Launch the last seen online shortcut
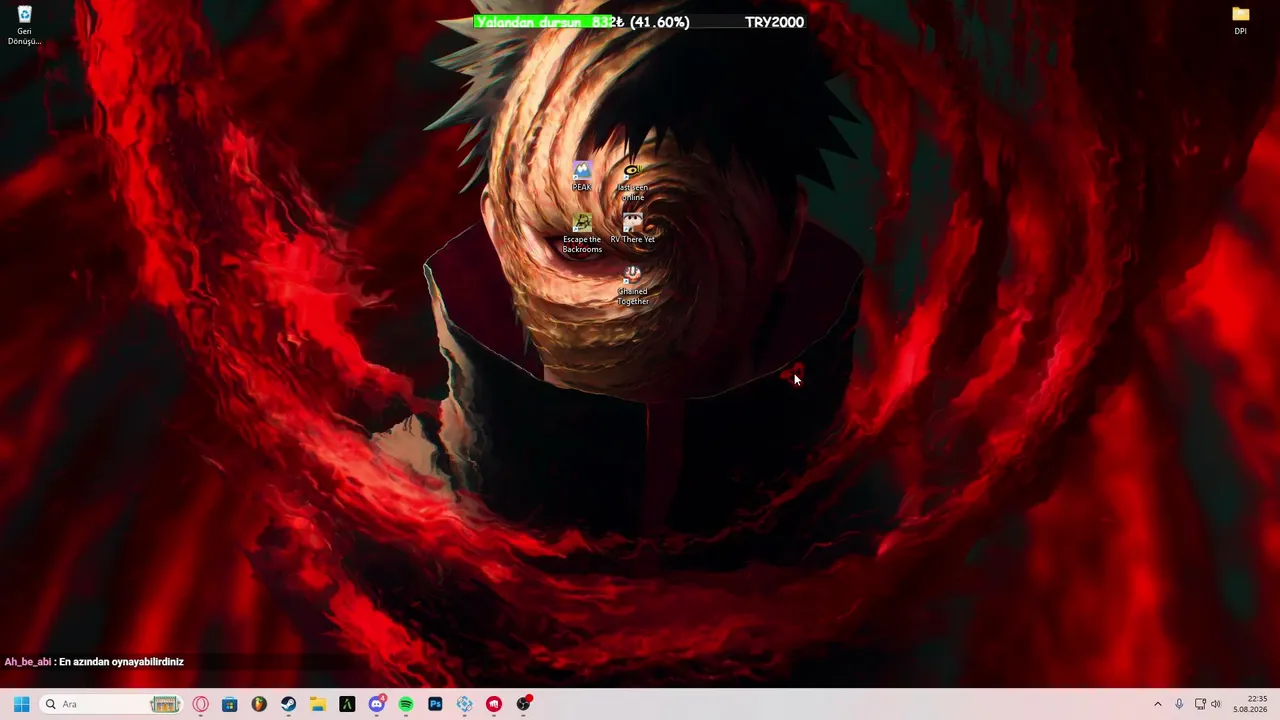 click(632, 181)
